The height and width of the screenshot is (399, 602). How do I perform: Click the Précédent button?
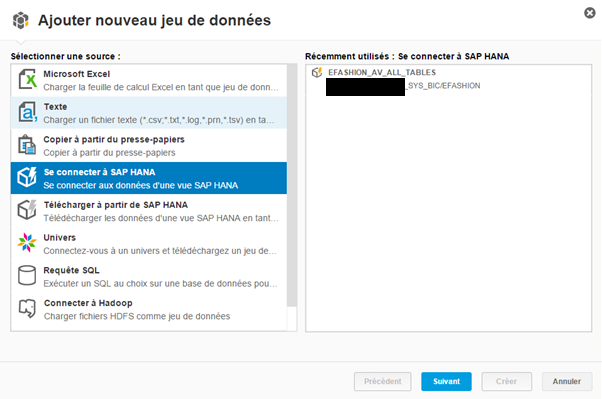(x=382, y=381)
